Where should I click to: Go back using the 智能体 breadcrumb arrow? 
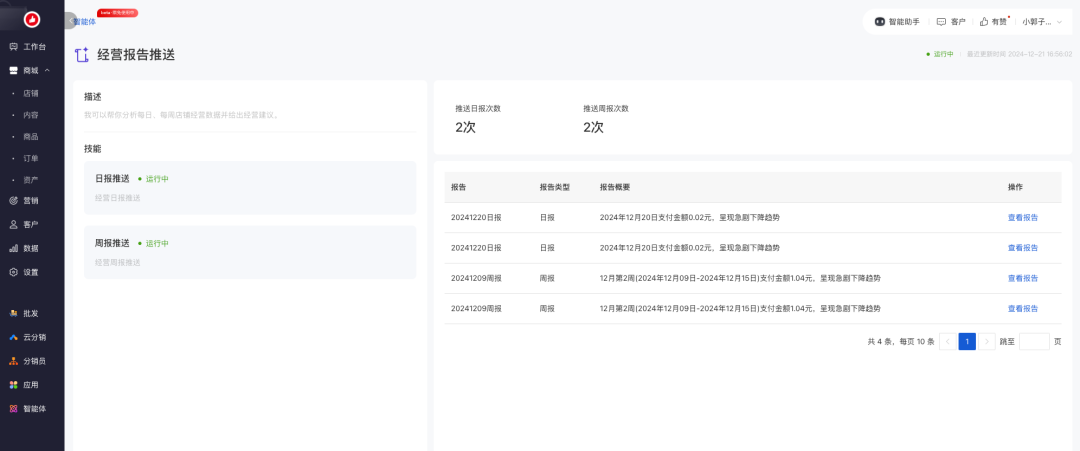tap(70, 21)
